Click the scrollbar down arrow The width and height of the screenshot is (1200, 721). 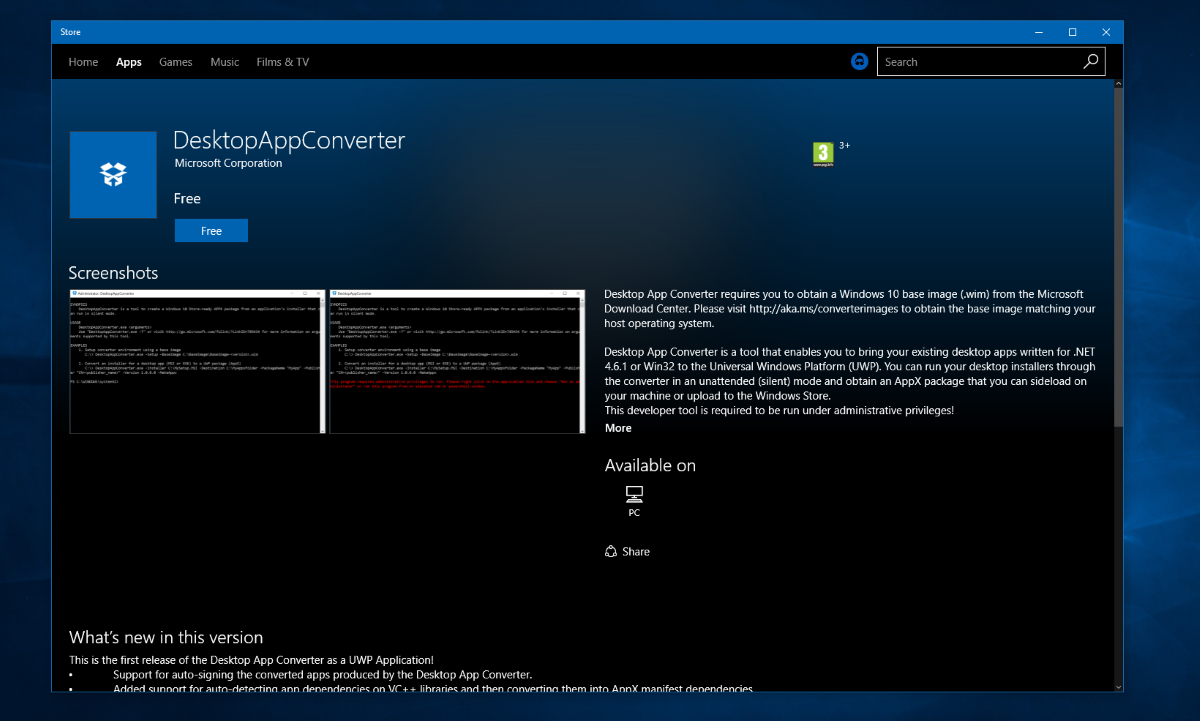pos(1118,685)
